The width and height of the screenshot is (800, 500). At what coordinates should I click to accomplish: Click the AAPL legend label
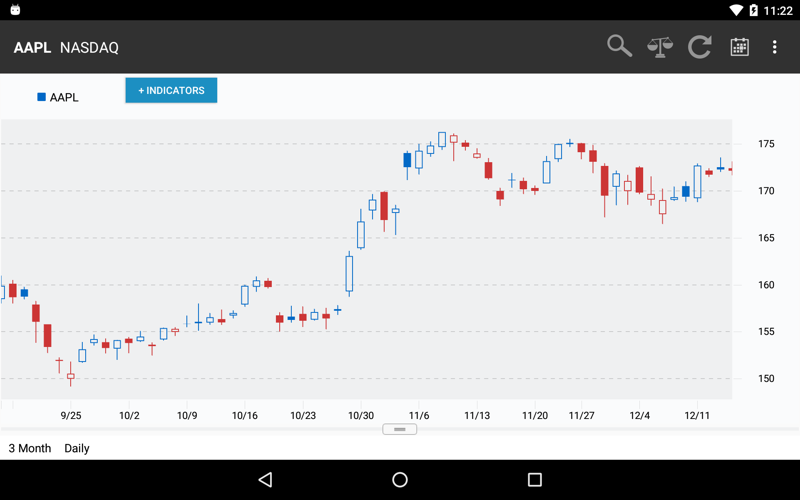coord(64,97)
